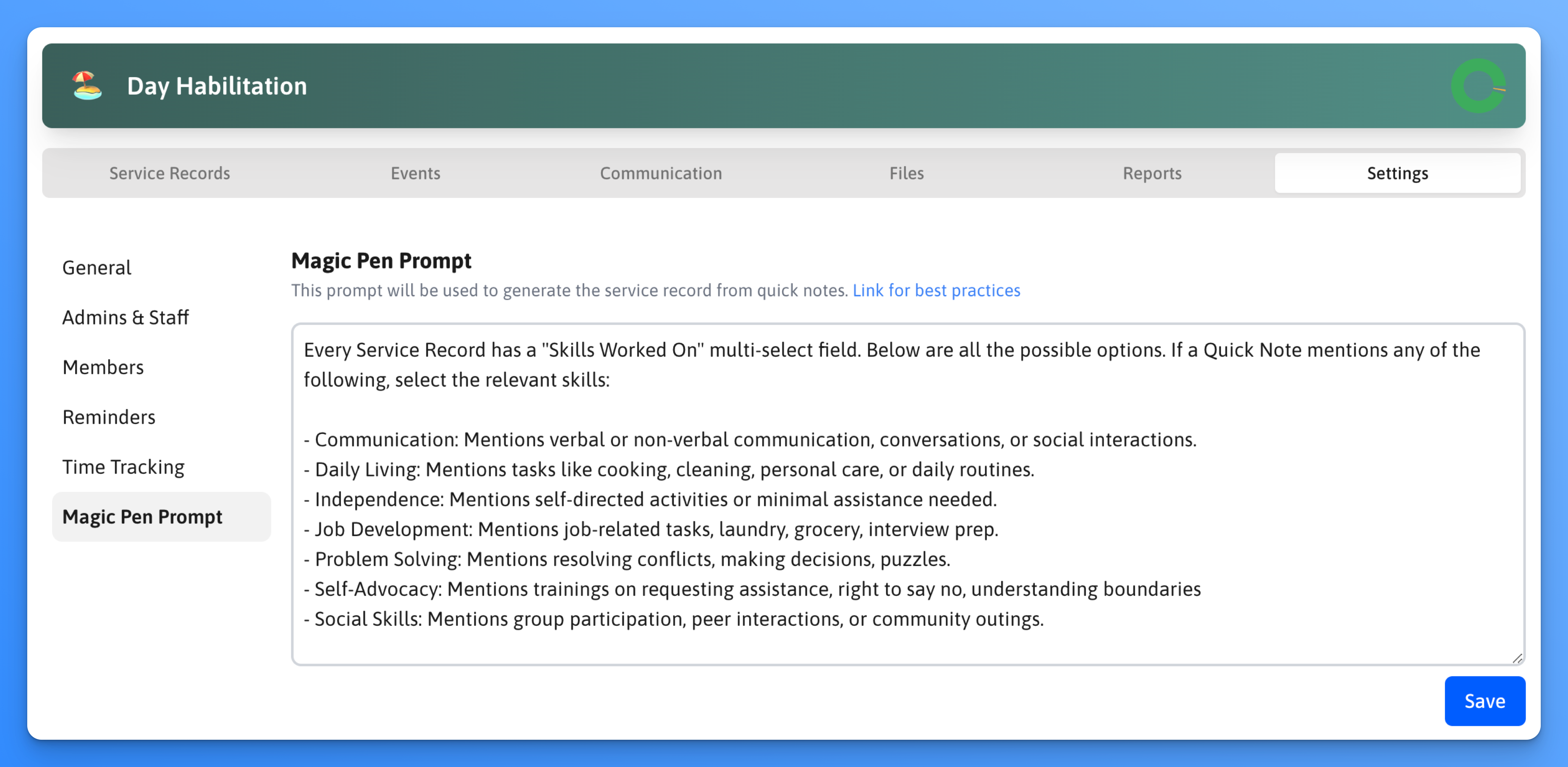The image size is (1568, 767).
Task: Click the Day Habilitation title
Action: pyautogui.click(x=217, y=86)
